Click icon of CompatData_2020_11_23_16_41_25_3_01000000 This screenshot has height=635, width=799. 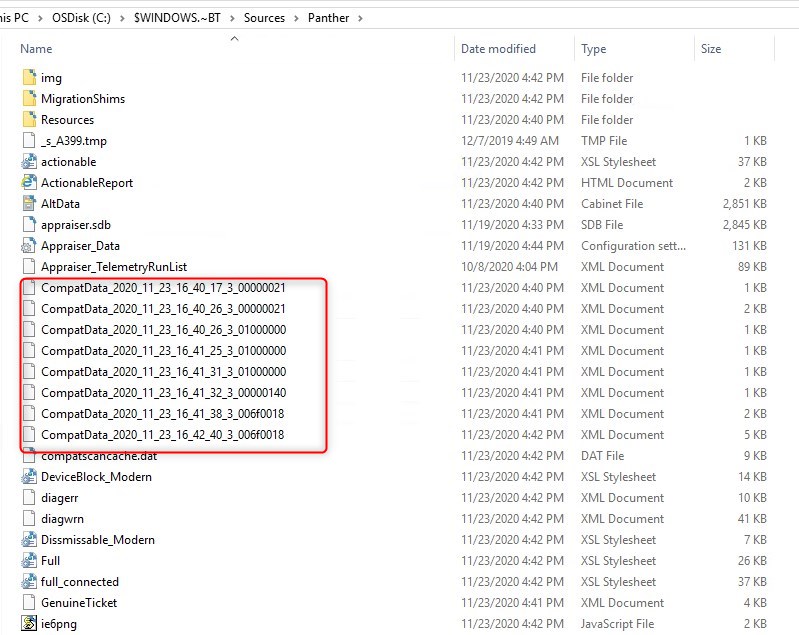pos(30,351)
